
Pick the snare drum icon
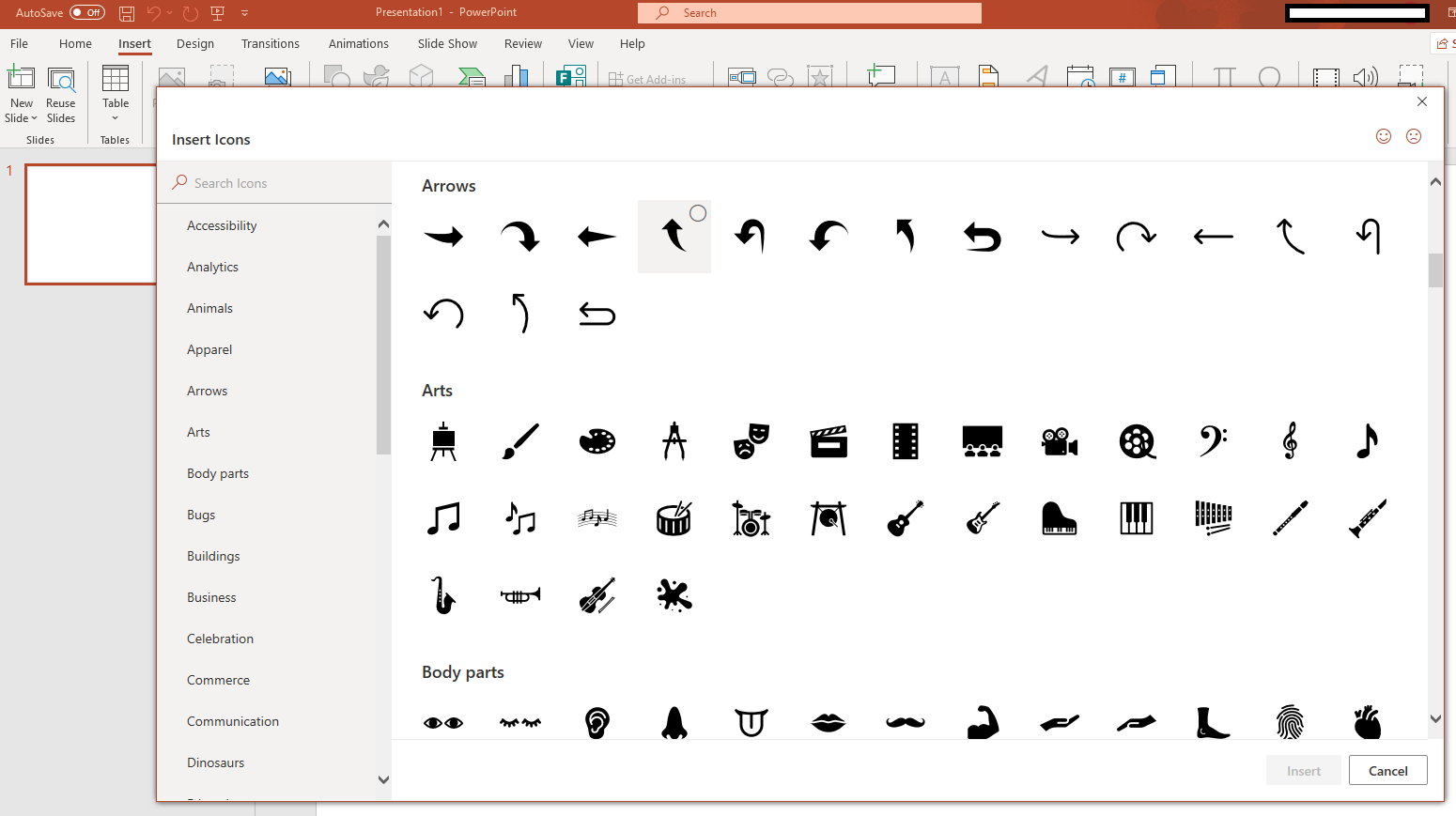pyautogui.click(x=674, y=518)
